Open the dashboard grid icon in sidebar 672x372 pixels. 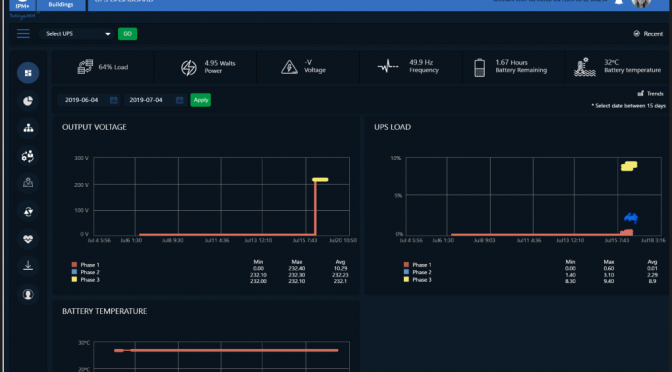pyautogui.click(x=28, y=73)
